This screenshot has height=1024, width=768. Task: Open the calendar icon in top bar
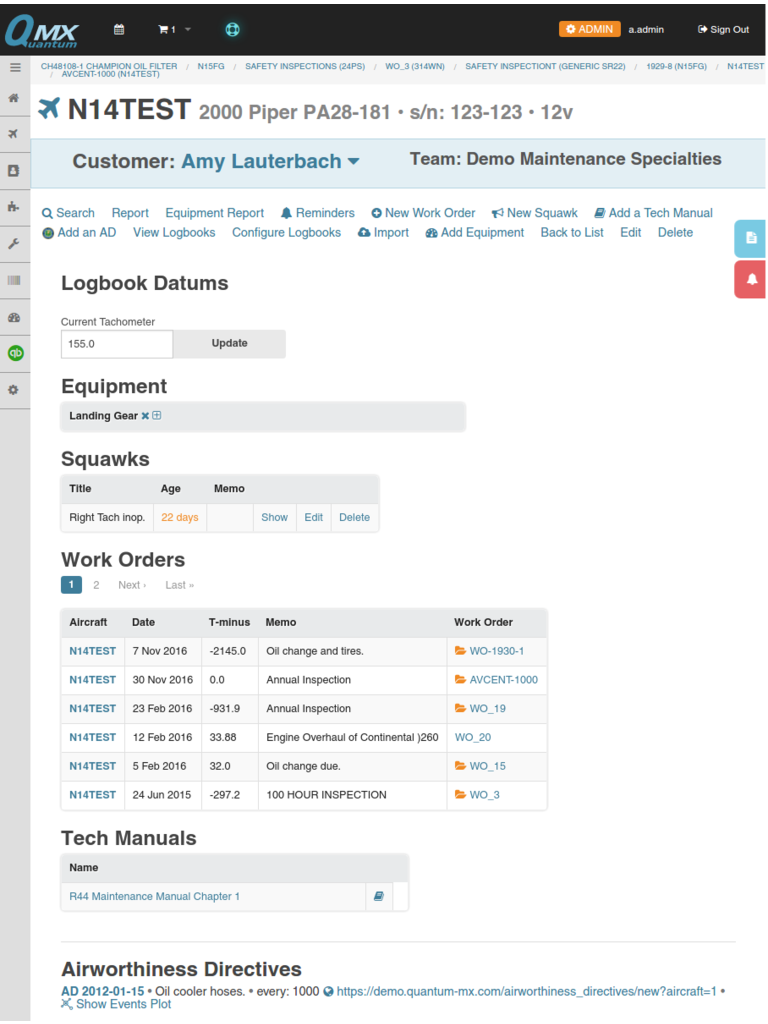(119, 29)
